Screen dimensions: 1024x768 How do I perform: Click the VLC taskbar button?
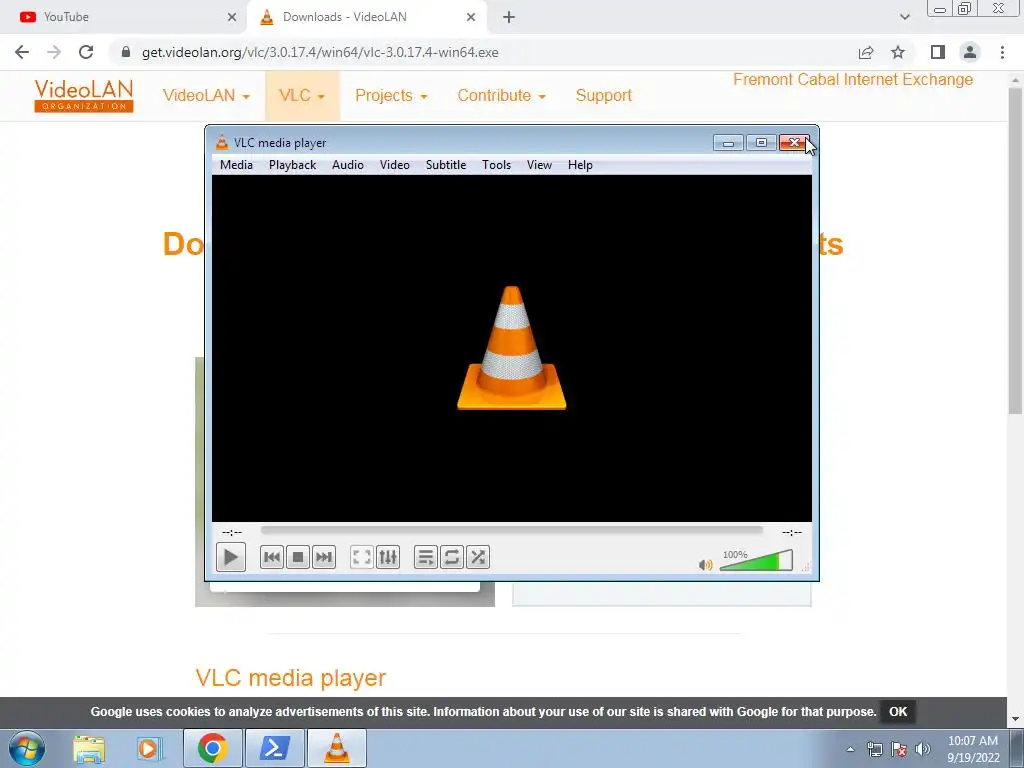(337, 748)
